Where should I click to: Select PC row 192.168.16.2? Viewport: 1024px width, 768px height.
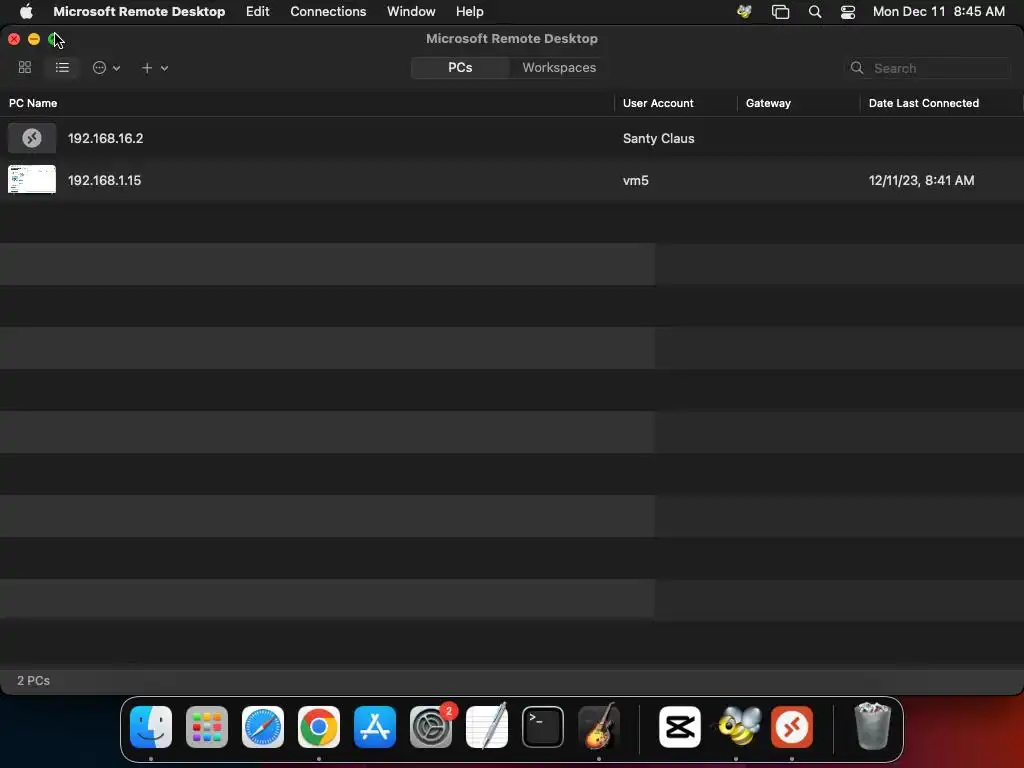pos(512,138)
